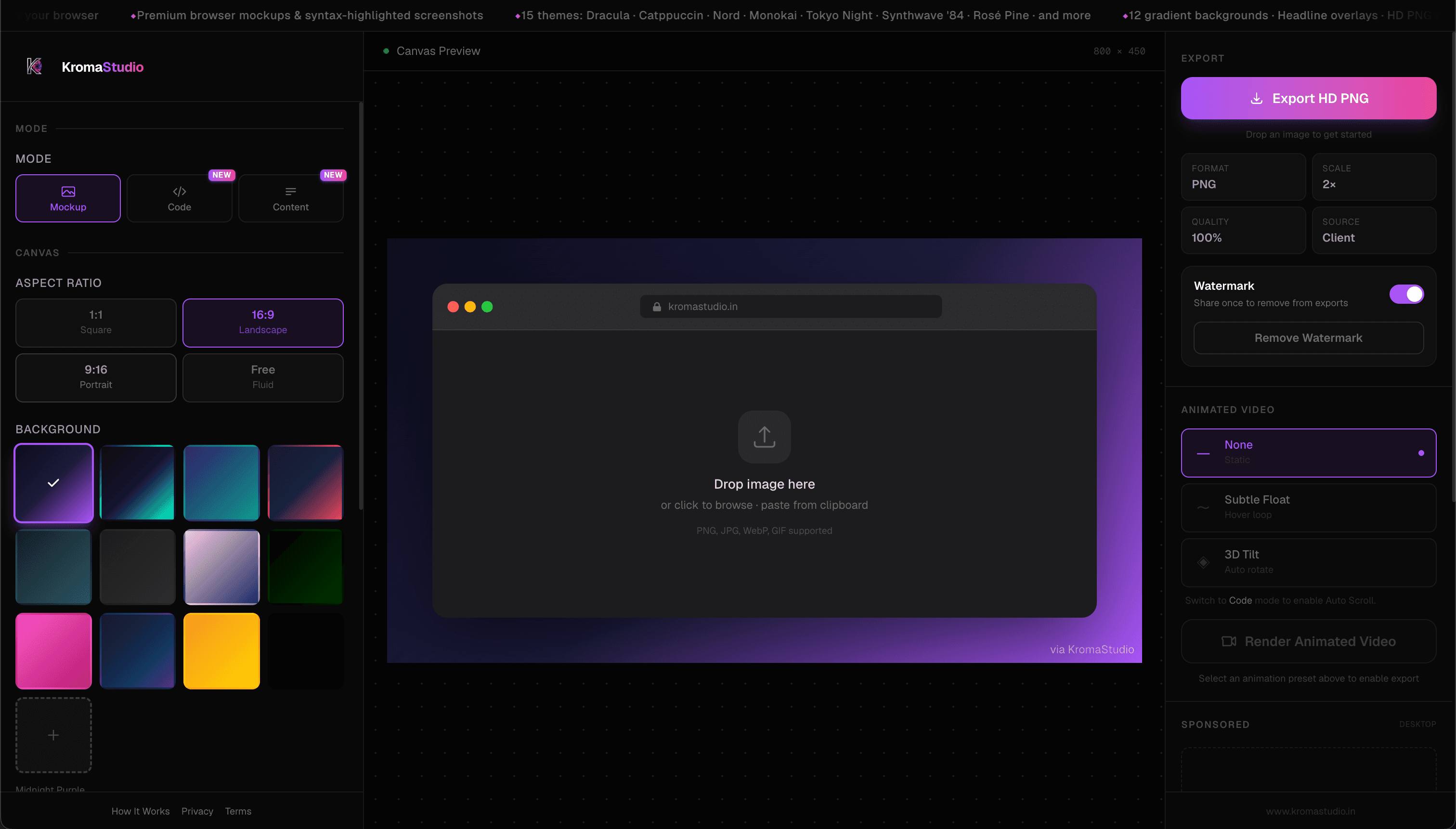Screen dimensions: 1456x829
Task: Select 16:9 Landscape aspect ratio
Action: [x=263, y=323]
